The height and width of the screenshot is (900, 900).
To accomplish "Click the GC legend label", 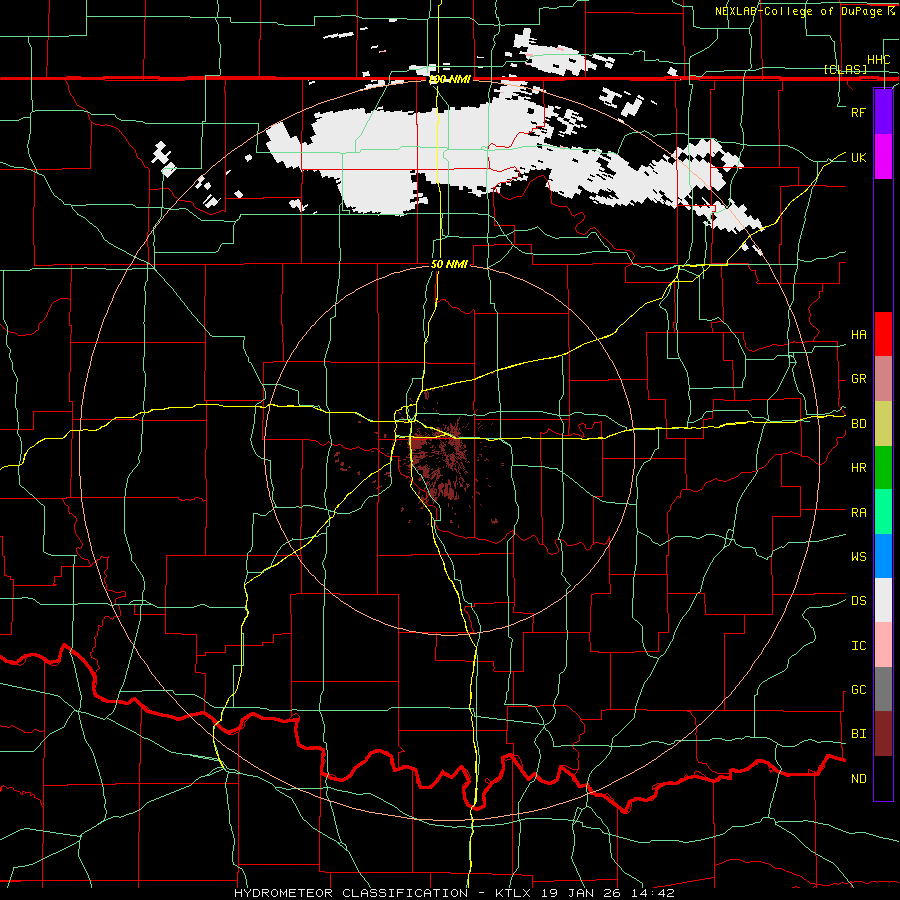I will pyautogui.click(x=858, y=689).
